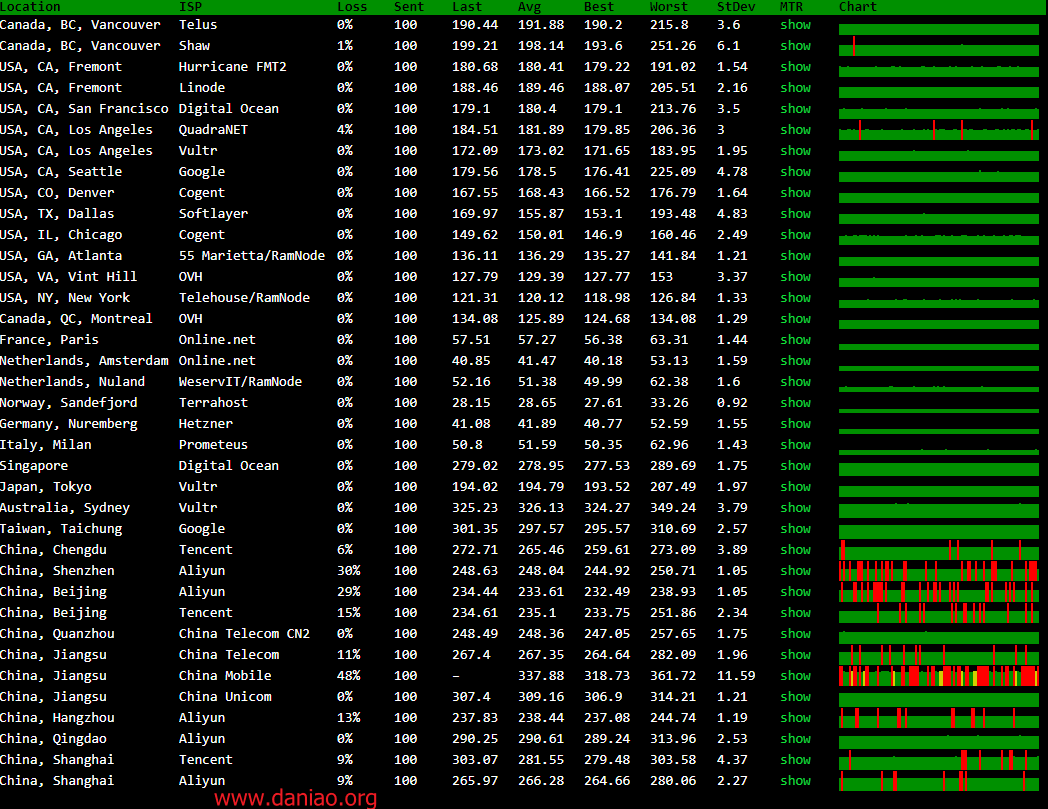Select the 28.65 avg value for Terrahost
This screenshot has height=809, width=1048.
[x=537, y=402]
